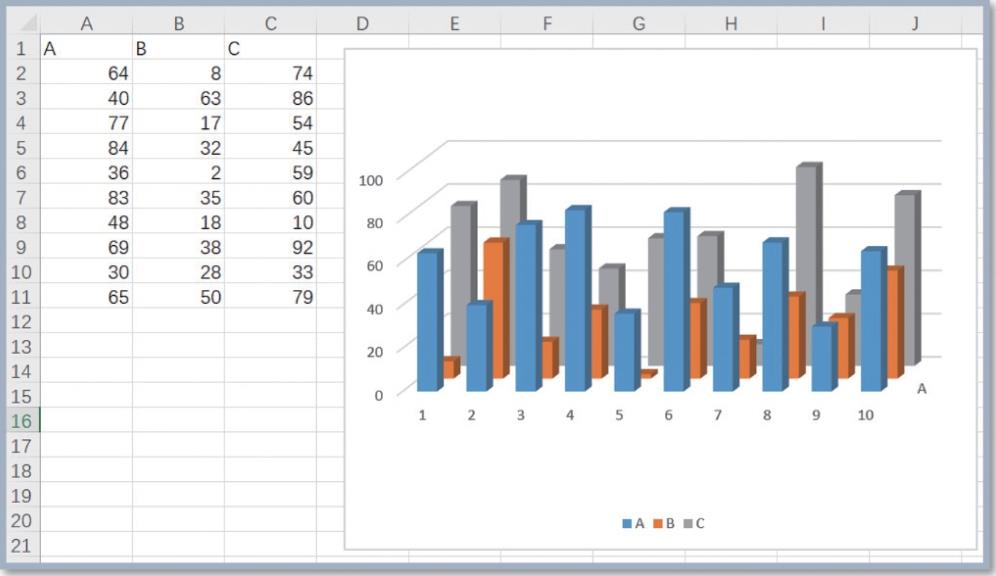Click the cell with value 84
This screenshot has width=996, height=576.
click(x=86, y=147)
